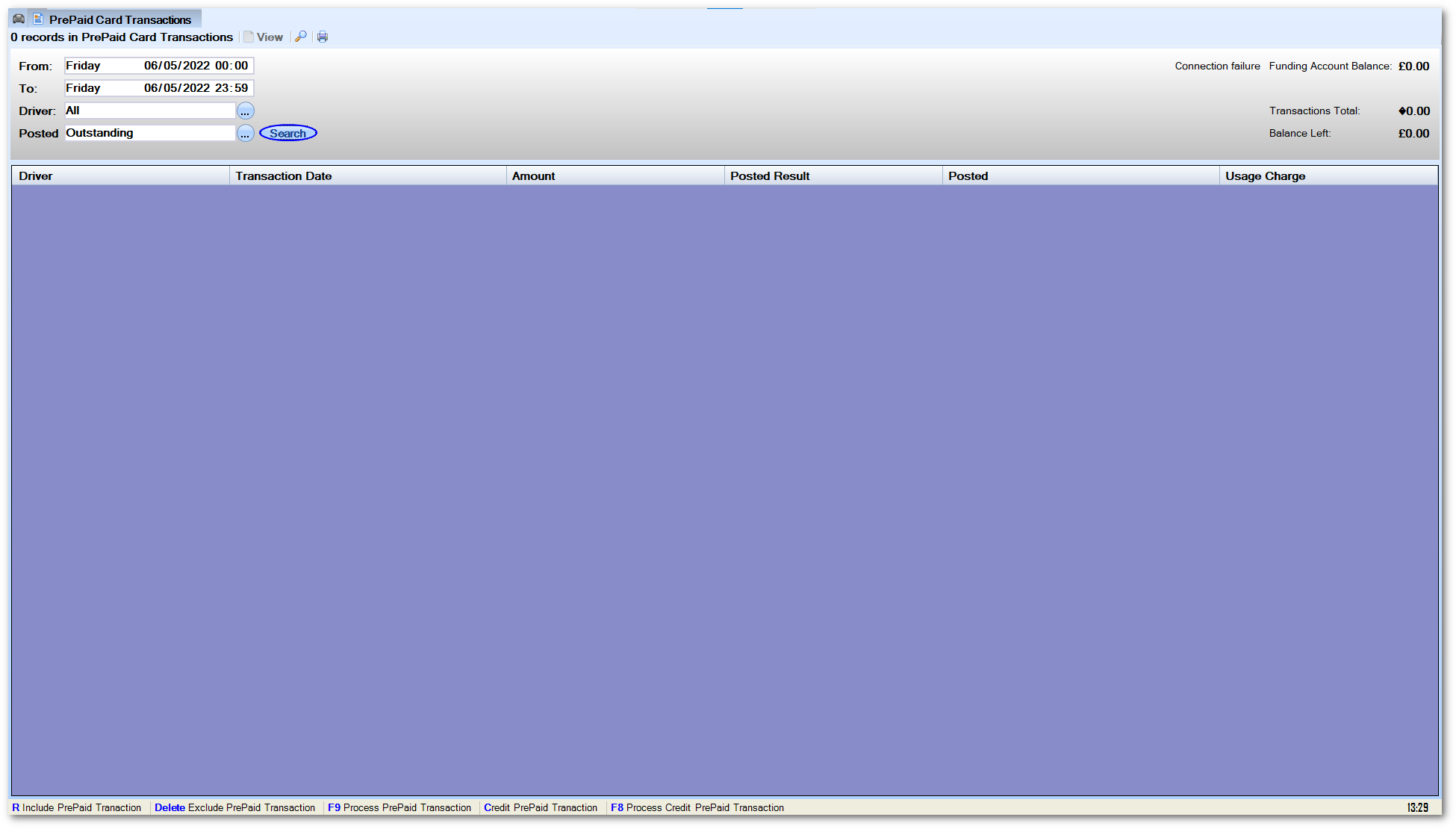
Task: Click the magnifier/search icon in toolbar
Action: (302, 37)
